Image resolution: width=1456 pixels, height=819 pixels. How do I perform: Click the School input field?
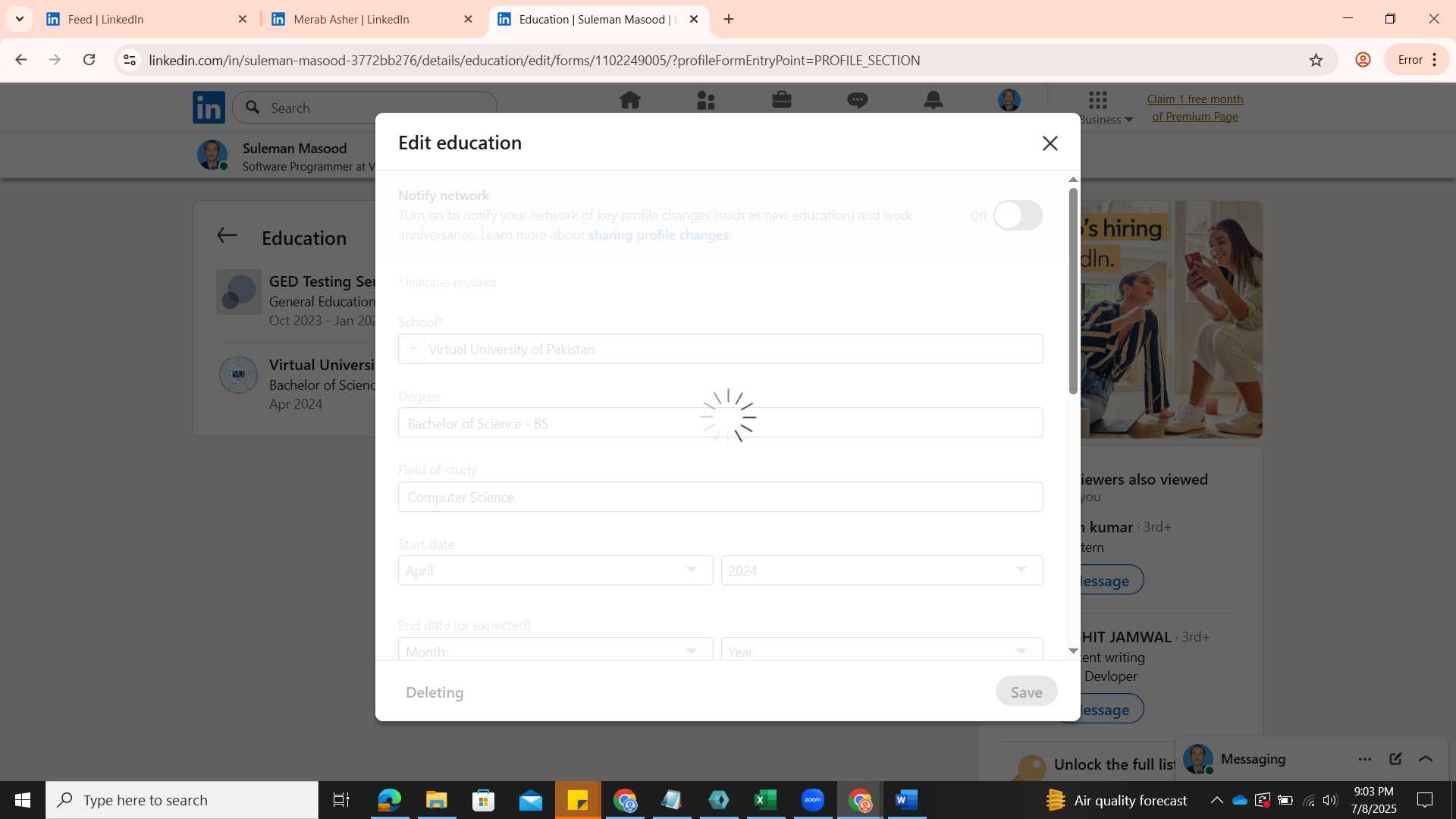click(720, 349)
